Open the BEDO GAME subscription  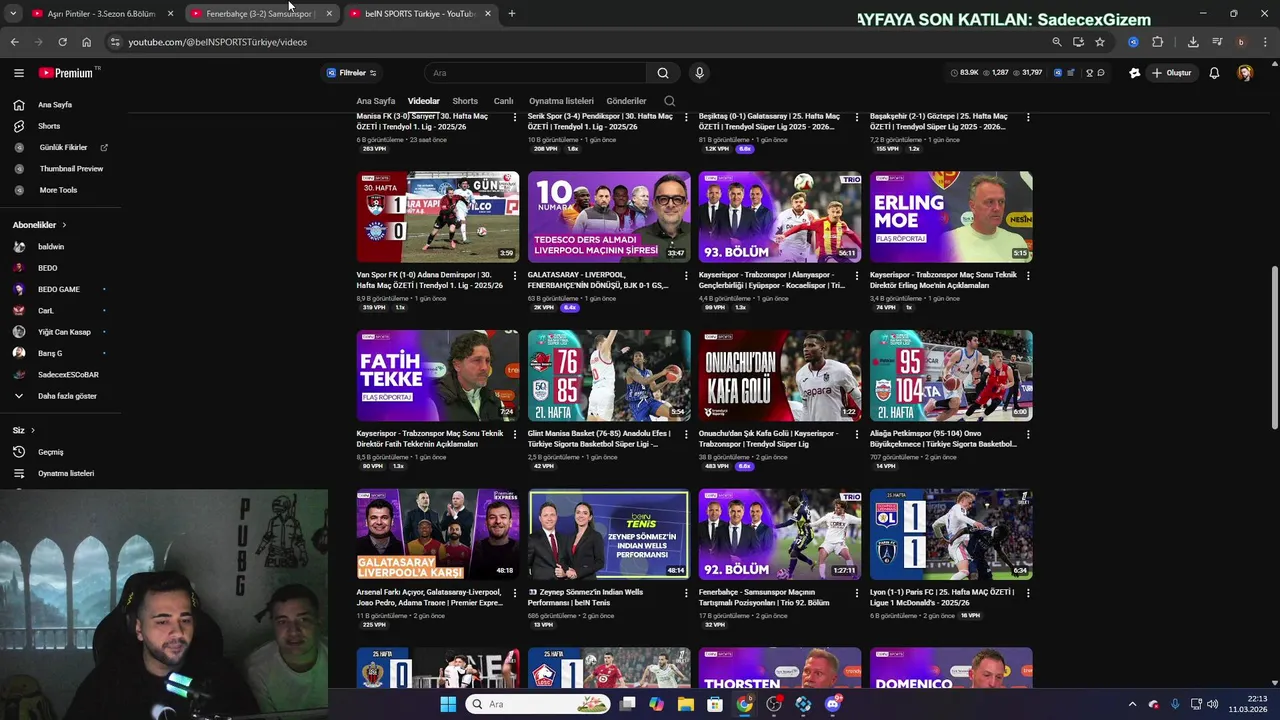pyautogui.click(x=59, y=290)
